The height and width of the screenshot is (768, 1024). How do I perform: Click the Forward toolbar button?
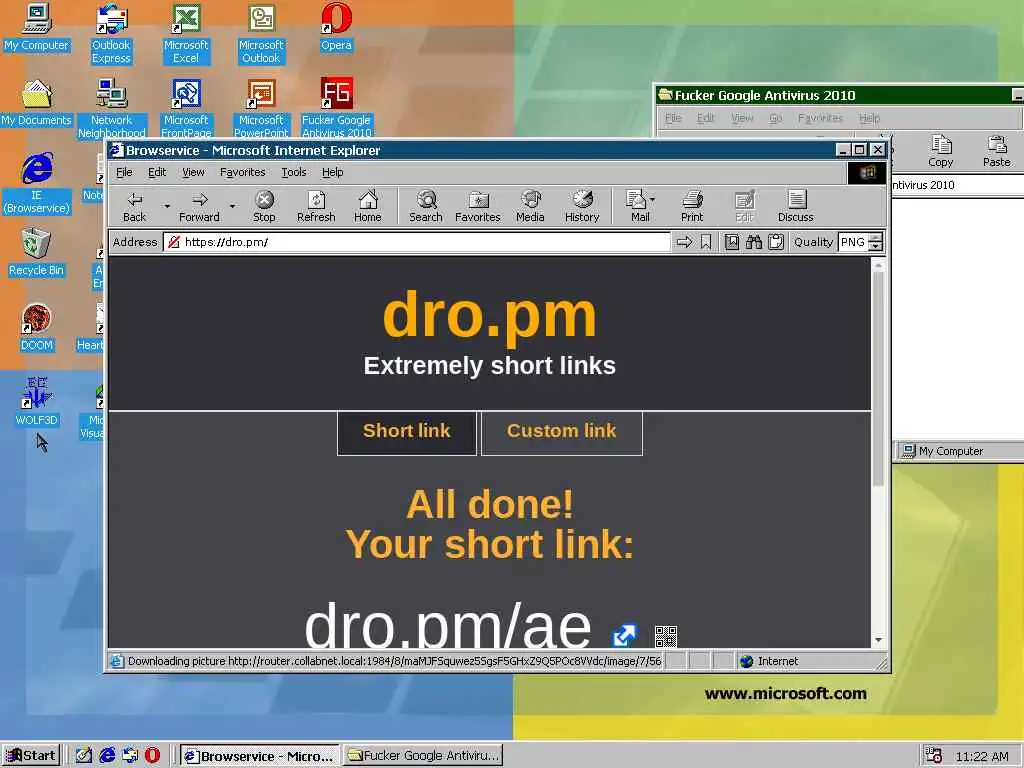pyautogui.click(x=199, y=206)
